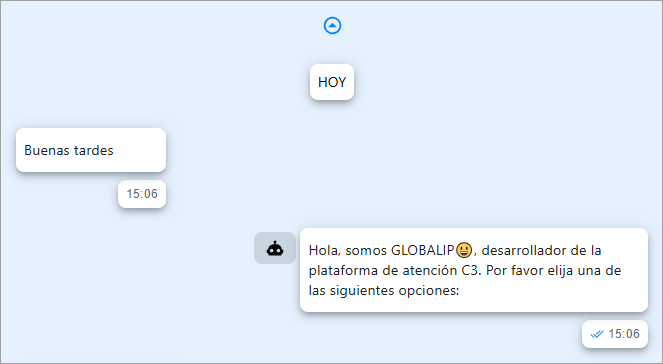The width and height of the screenshot is (663, 364).
Task: Click the "Hola, somos GLOBALIP" bot message
Action: coord(474,270)
